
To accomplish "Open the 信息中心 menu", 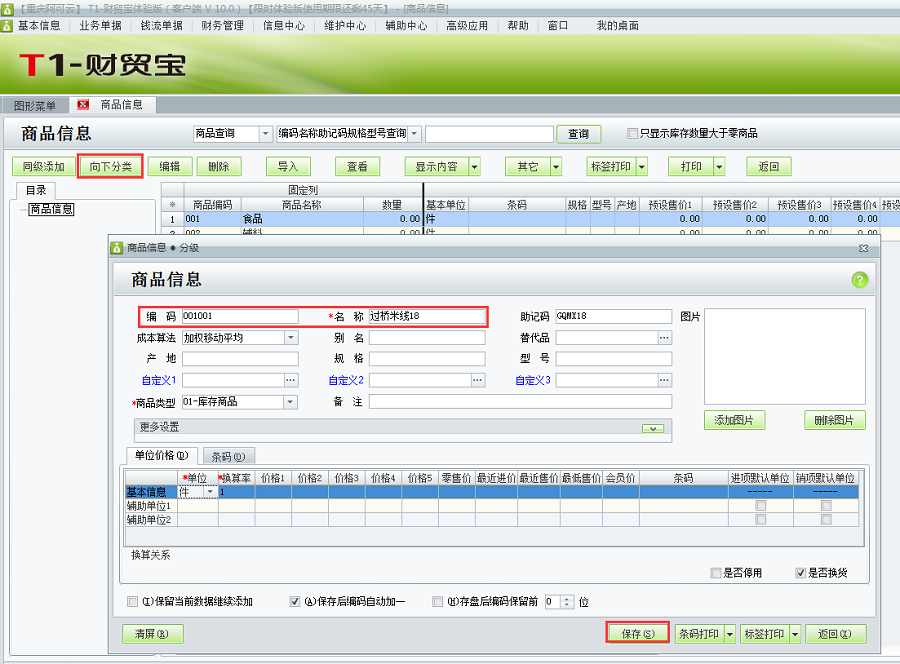I will pos(284,26).
